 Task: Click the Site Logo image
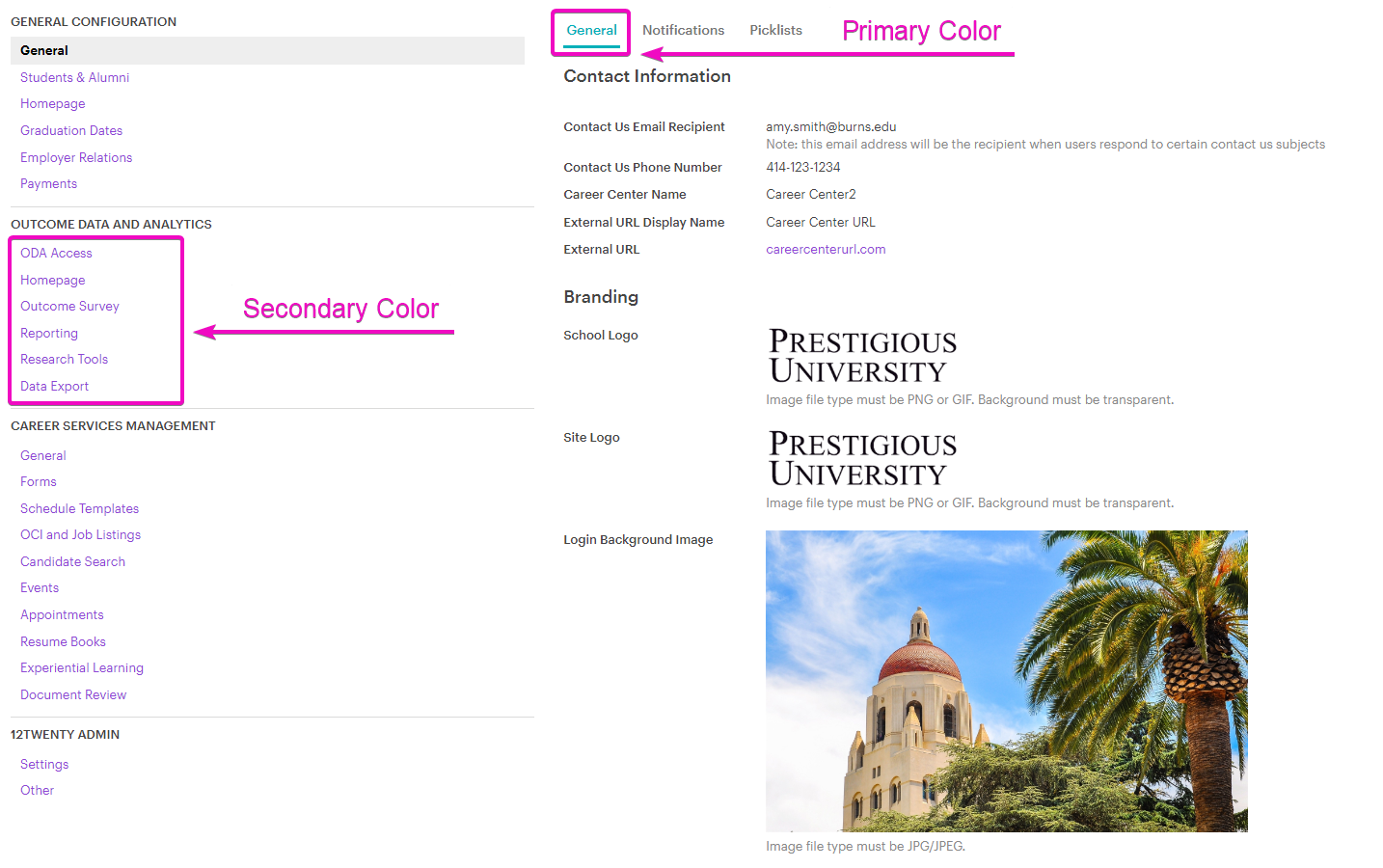(x=862, y=458)
